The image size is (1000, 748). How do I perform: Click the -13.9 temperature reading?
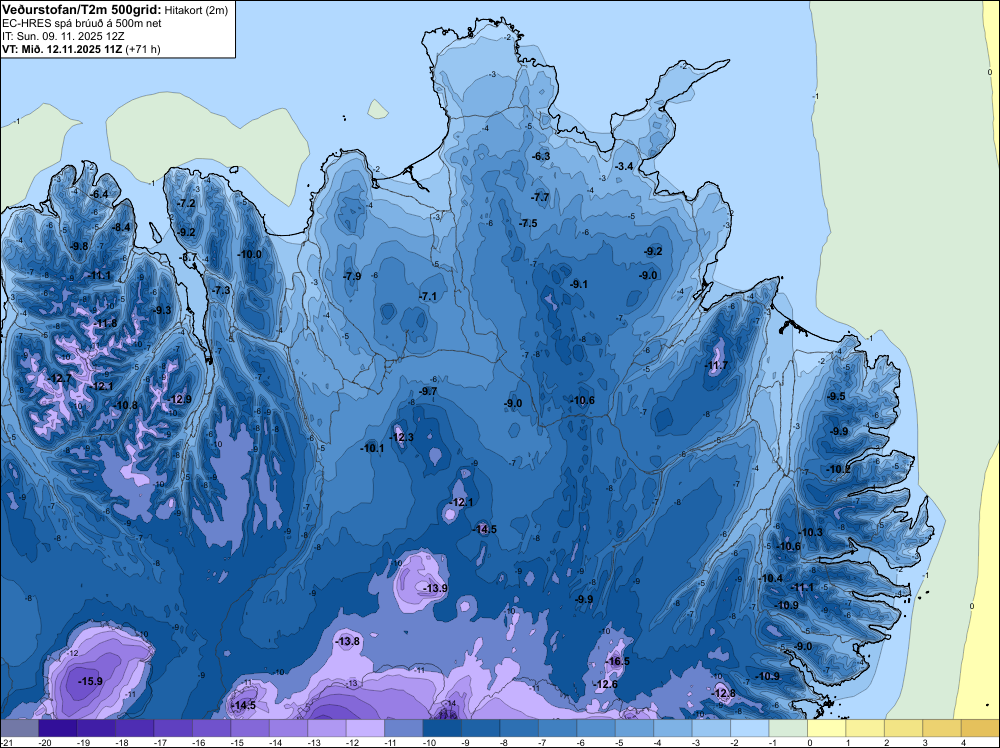click(436, 588)
